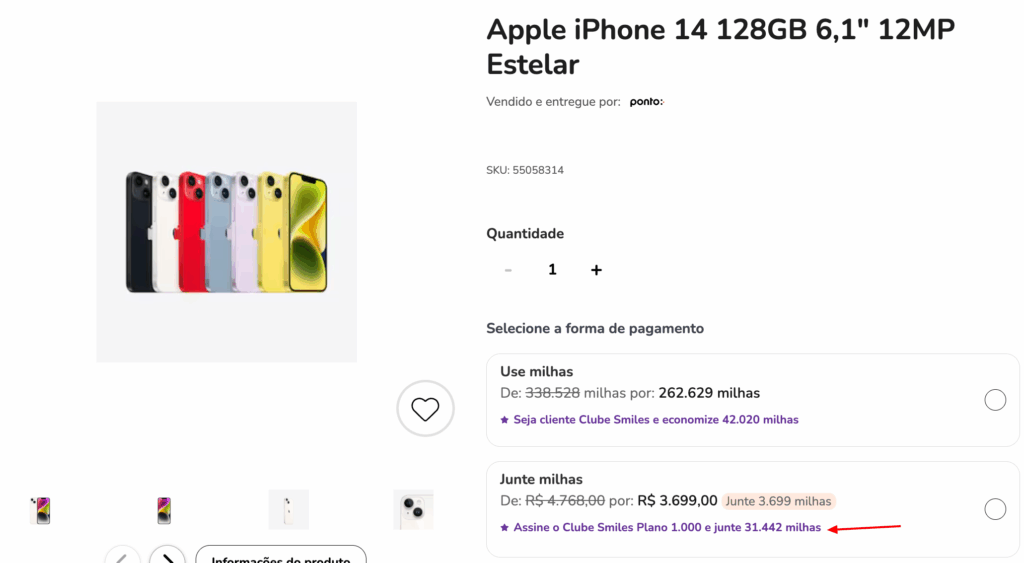
Task: Select the Use milhas payment radio button
Action: 995,400
